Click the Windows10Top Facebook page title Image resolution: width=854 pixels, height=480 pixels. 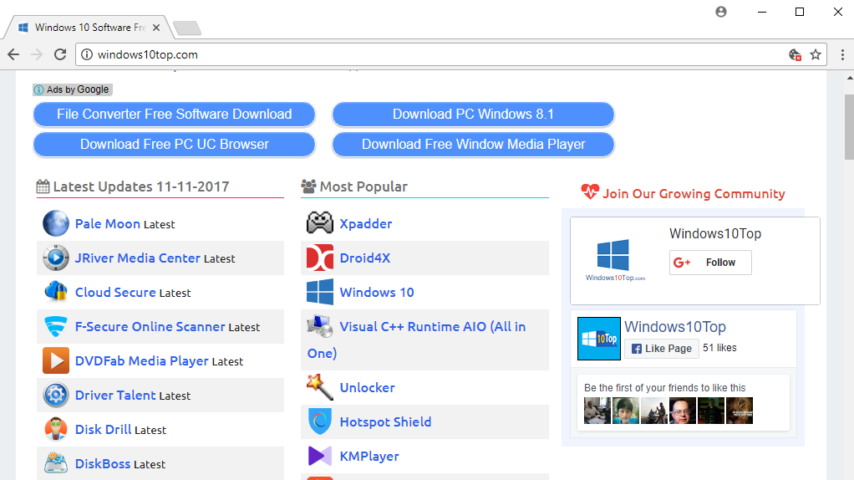coord(675,326)
